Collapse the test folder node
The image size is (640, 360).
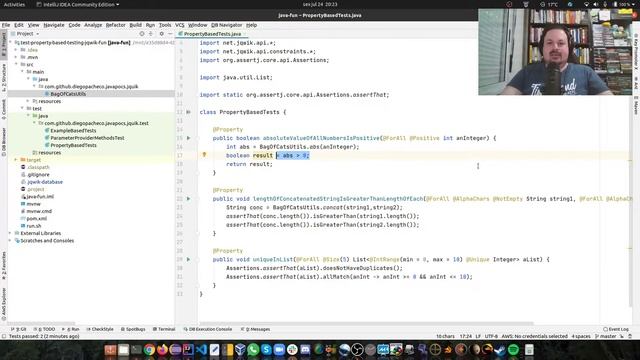22,108
